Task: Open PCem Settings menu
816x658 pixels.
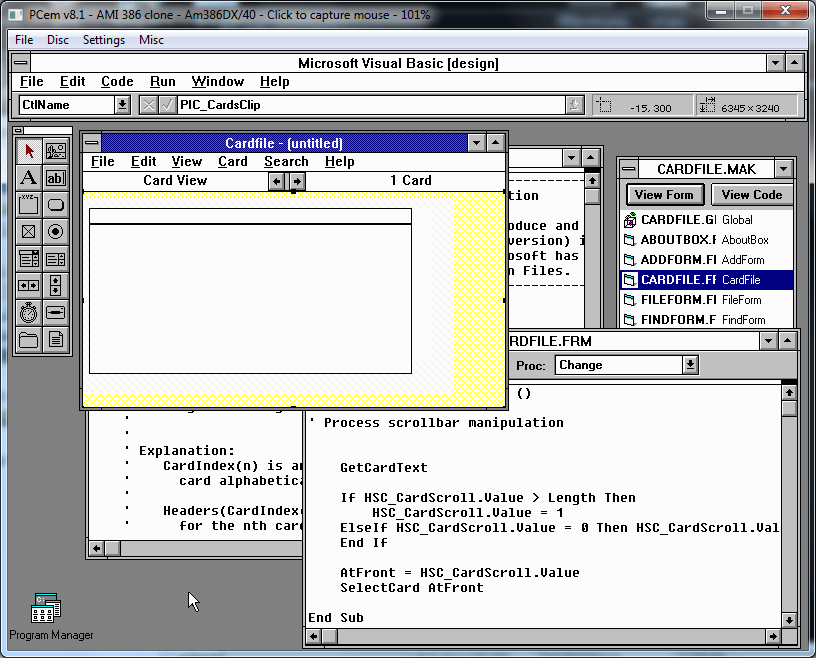Action: tap(104, 40)
